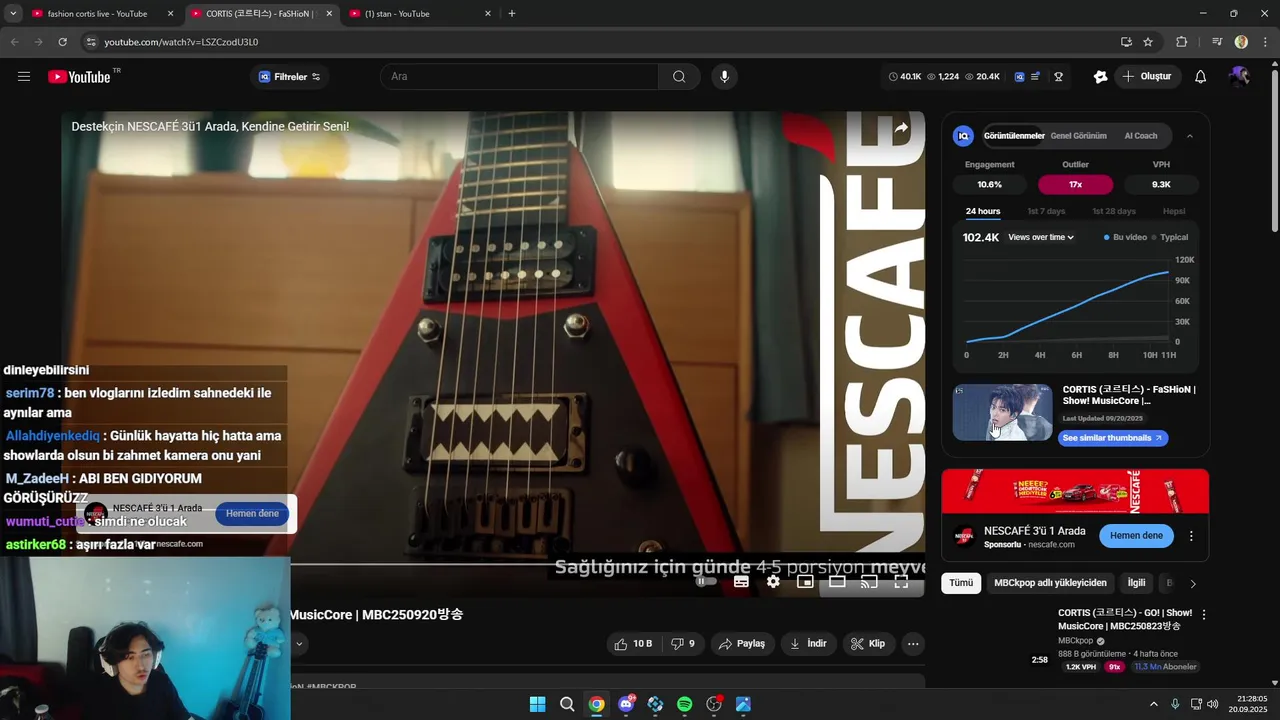Collapse the vidIQ panel chevron

[1189, 136]
